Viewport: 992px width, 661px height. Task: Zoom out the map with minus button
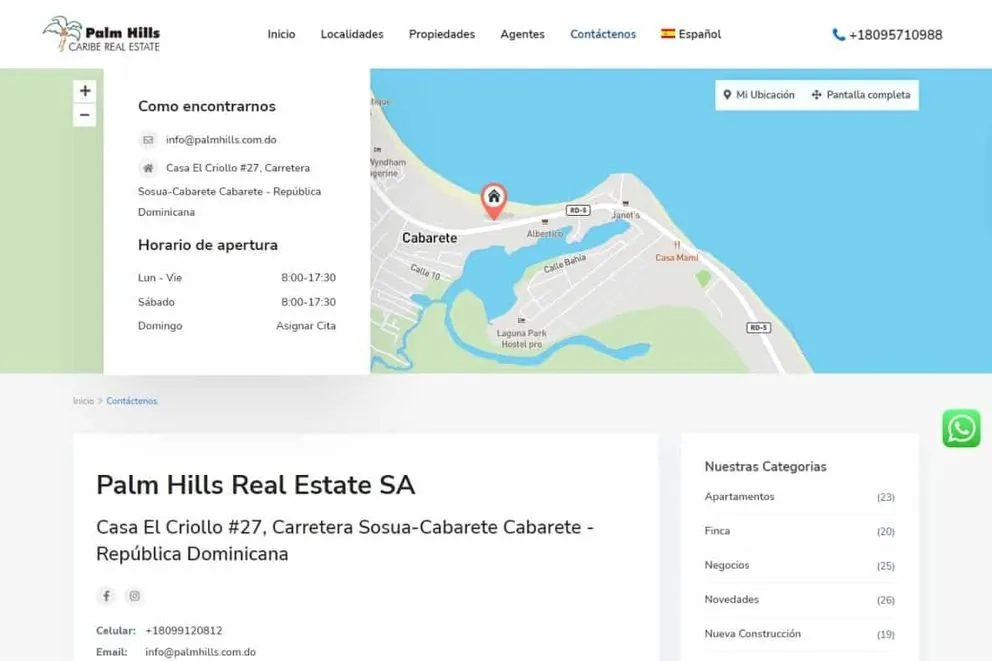click(x=85, y=115)
